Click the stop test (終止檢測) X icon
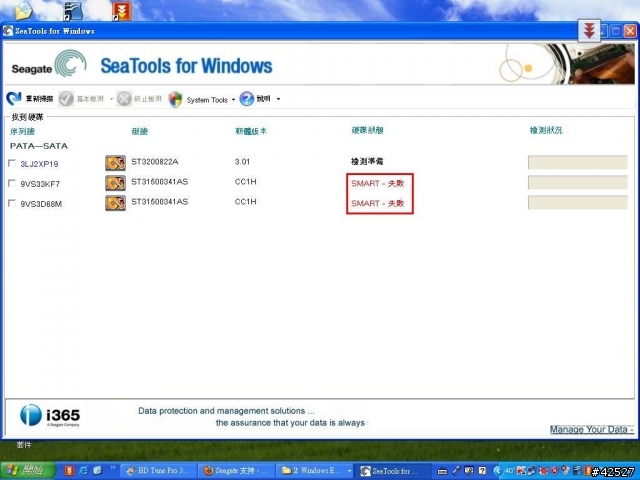The width and height of the screenshot is (640, 480). (124, 99)
